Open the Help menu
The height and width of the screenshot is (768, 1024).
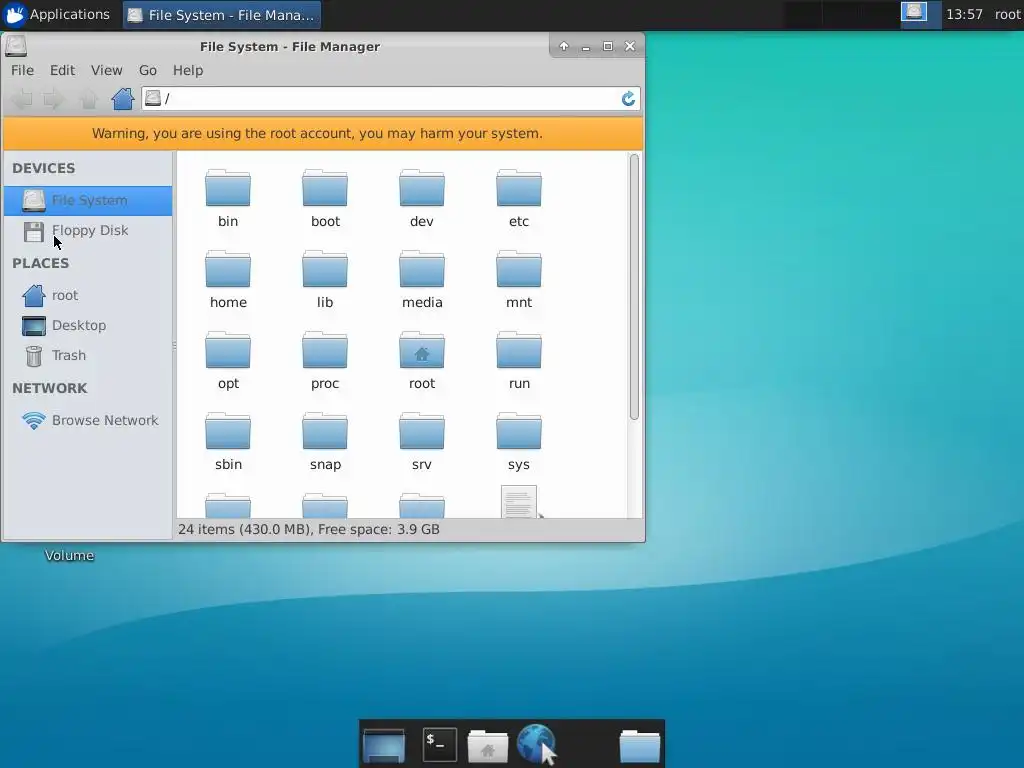(188, 71)
